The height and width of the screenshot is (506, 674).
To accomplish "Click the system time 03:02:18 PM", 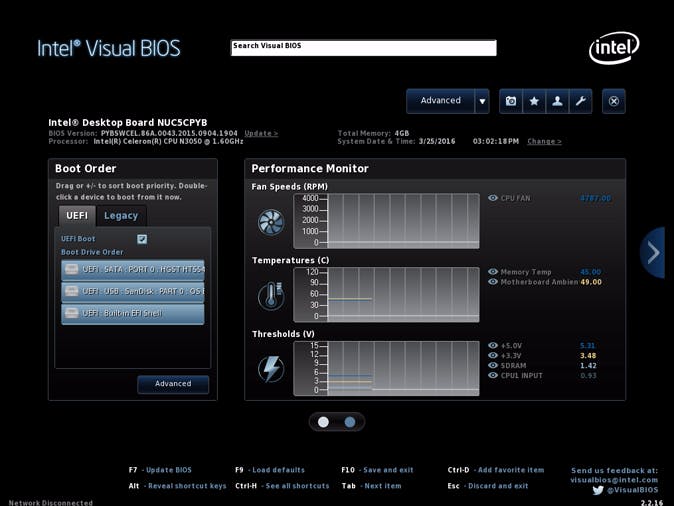I will tap(496, 141).
